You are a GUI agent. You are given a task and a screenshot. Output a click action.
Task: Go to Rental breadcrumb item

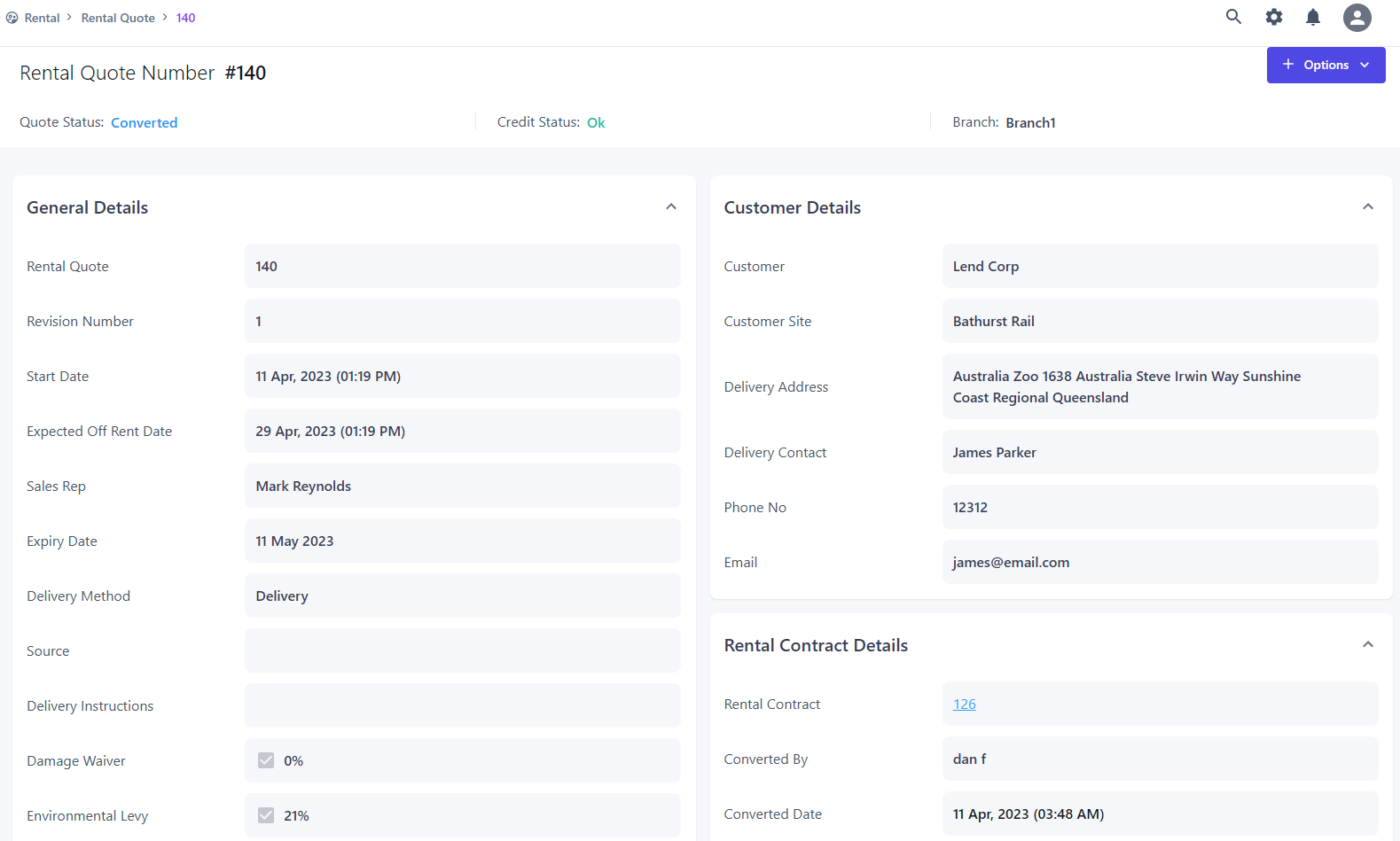[x=43, y=18]
